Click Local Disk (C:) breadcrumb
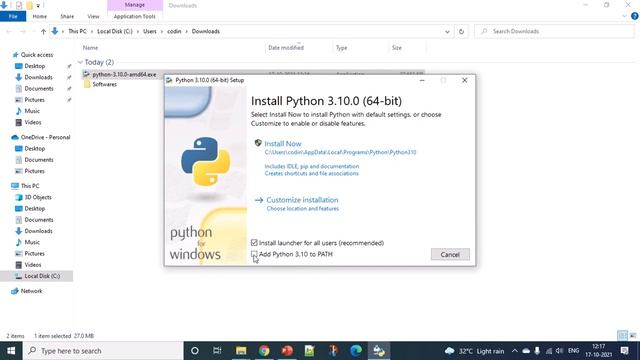The image size is (640, 360). pyautogui.click(x=115, y=31)
